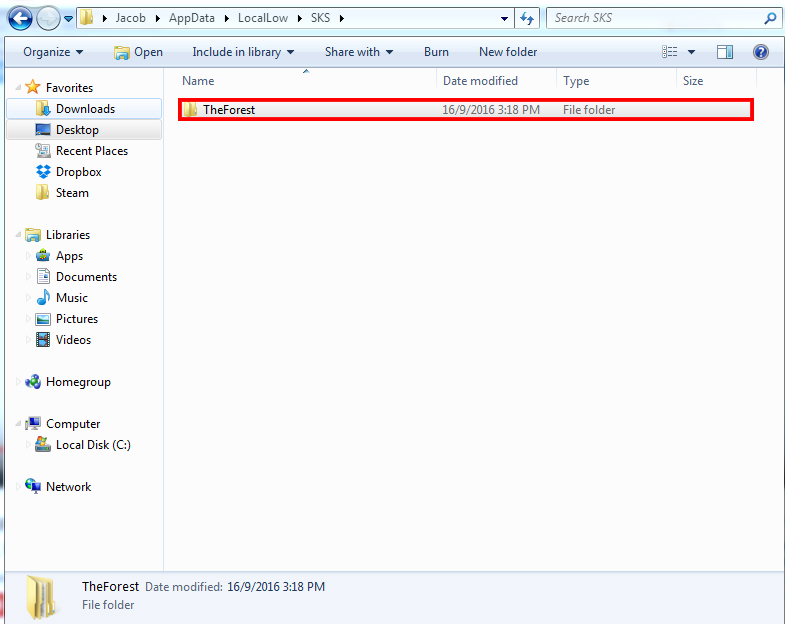Viewport: 785px width, 624px height.
Task: Expand the Documents library
Action: coord(28,276)
